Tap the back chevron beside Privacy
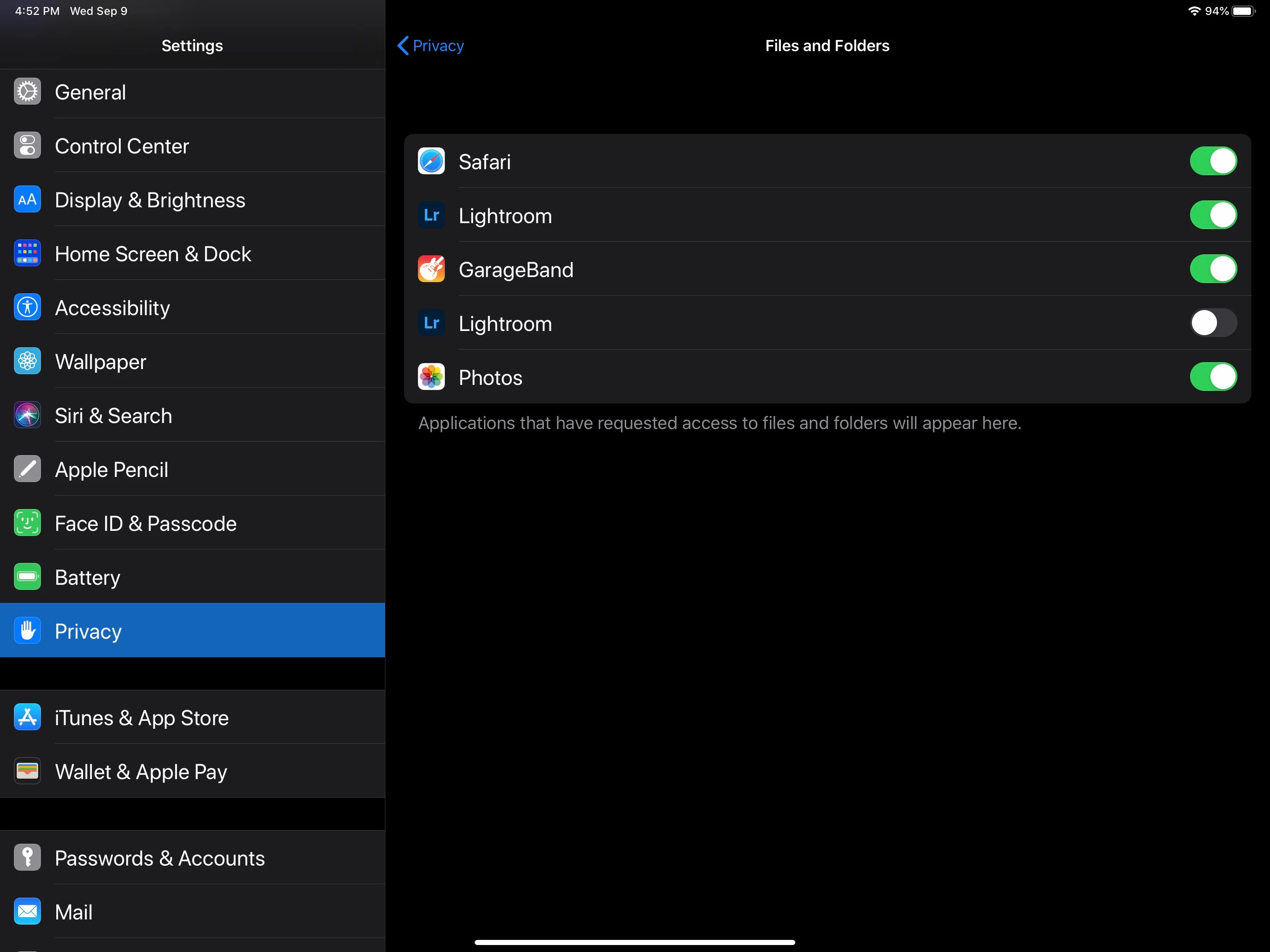Screen dimensions: 1270x952 coord(403,46)
